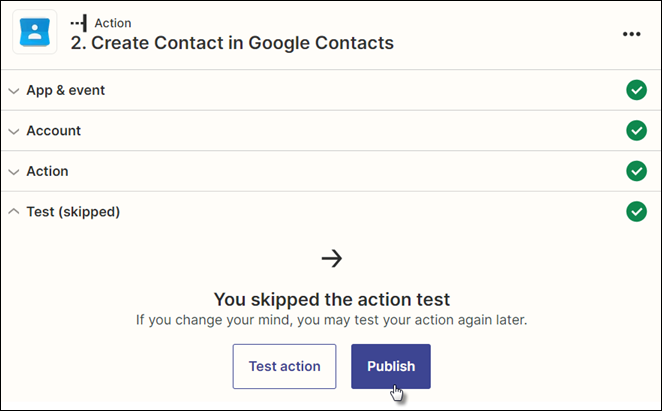Expand the App & event chevron
The image size is (662, 411).
[x=14, y=91]
